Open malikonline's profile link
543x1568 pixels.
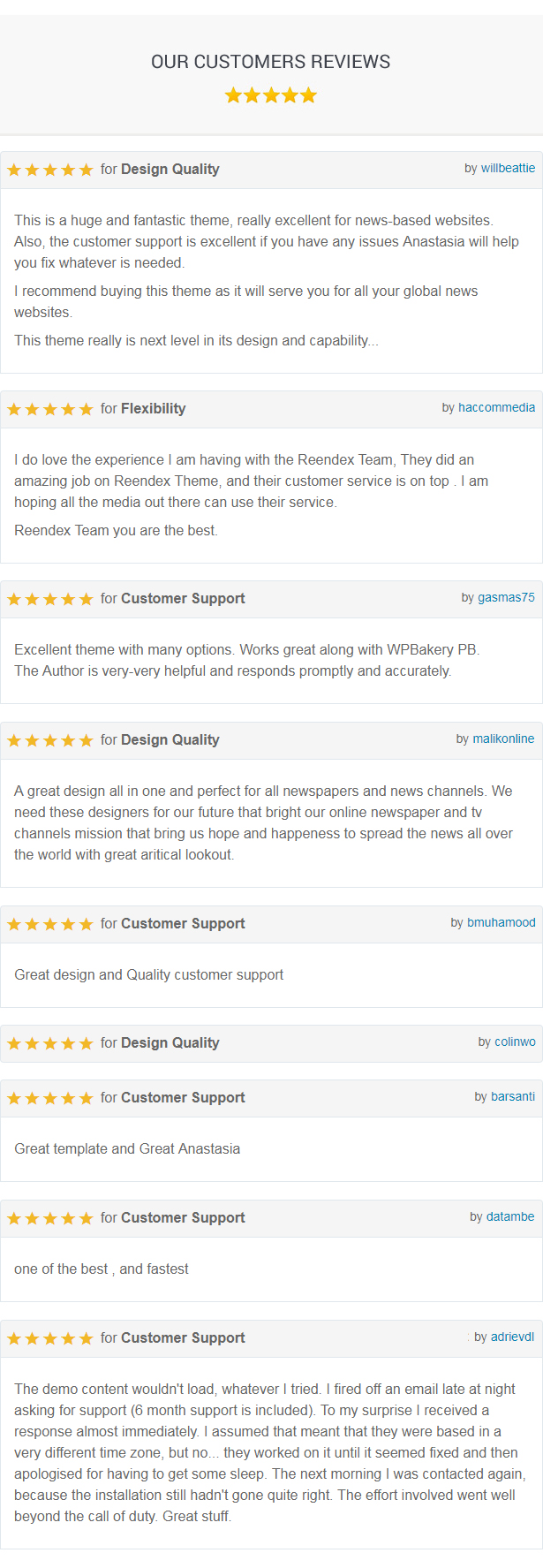503,739
